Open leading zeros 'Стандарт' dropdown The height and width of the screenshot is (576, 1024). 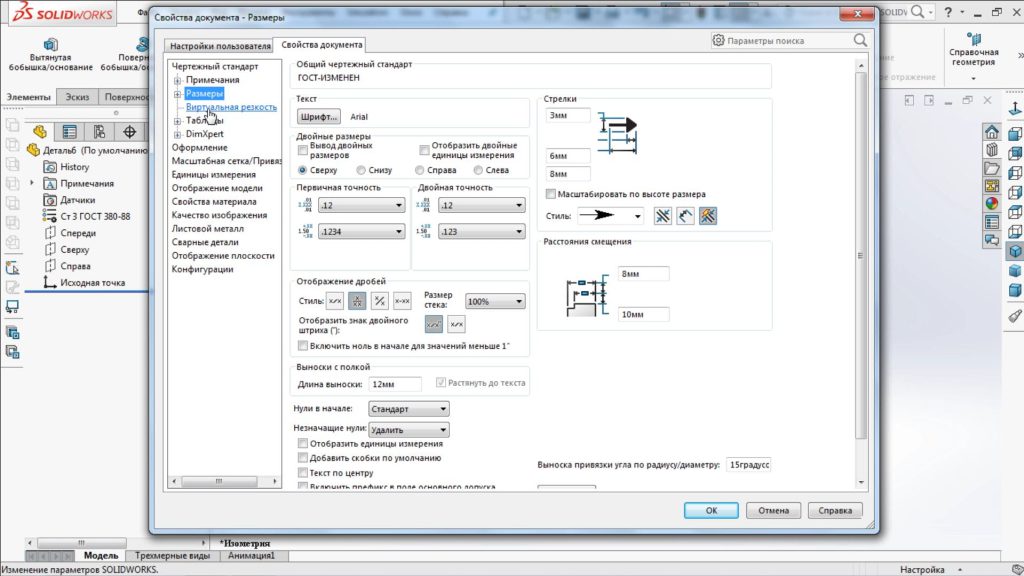(x=408, y=409)
